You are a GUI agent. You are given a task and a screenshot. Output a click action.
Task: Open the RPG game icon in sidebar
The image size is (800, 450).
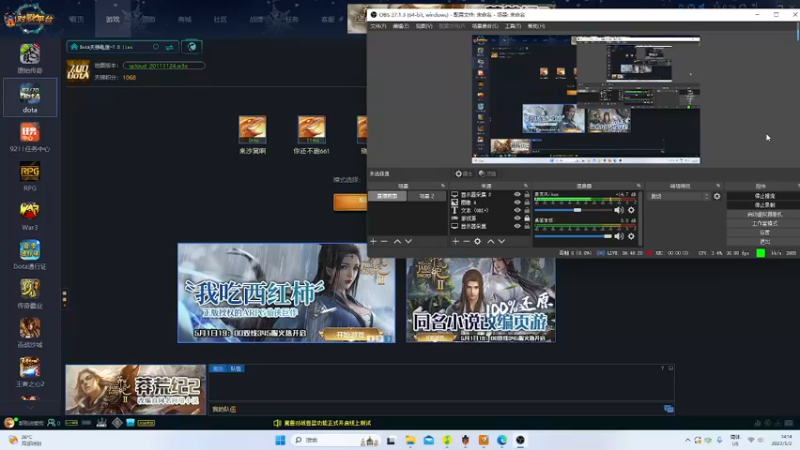(x=30, y=176)
